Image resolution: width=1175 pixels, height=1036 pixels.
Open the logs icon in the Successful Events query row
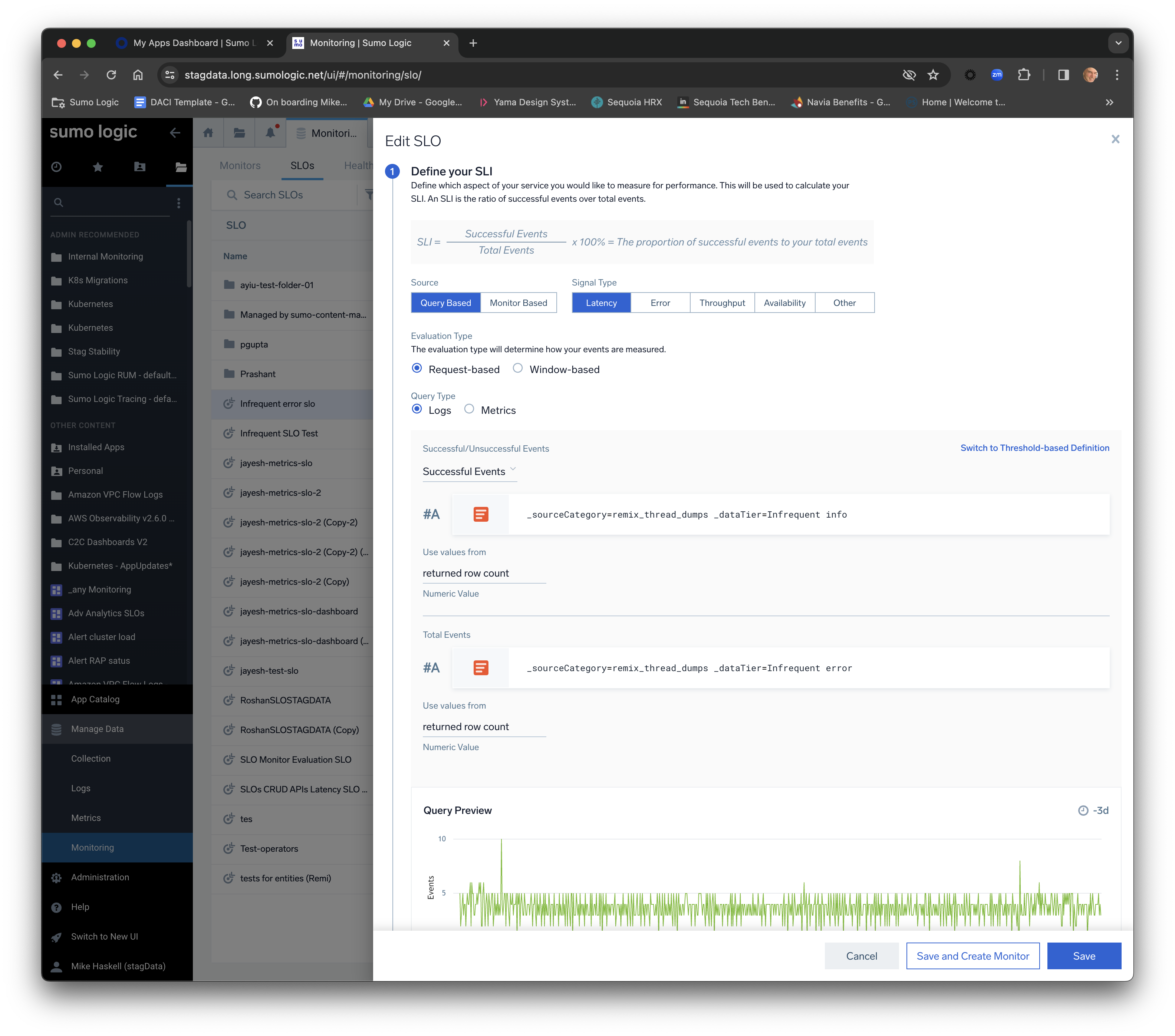coord(482,514)
